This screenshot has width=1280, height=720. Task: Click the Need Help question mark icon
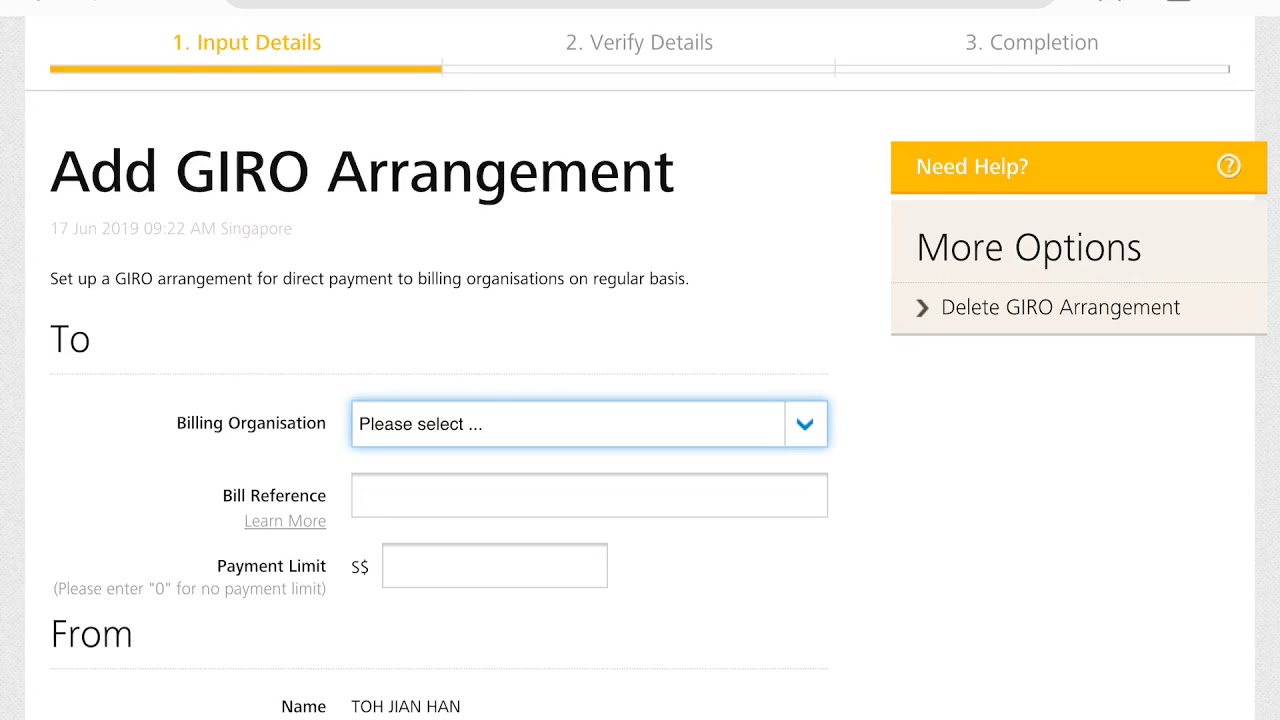pos(1228,166)
